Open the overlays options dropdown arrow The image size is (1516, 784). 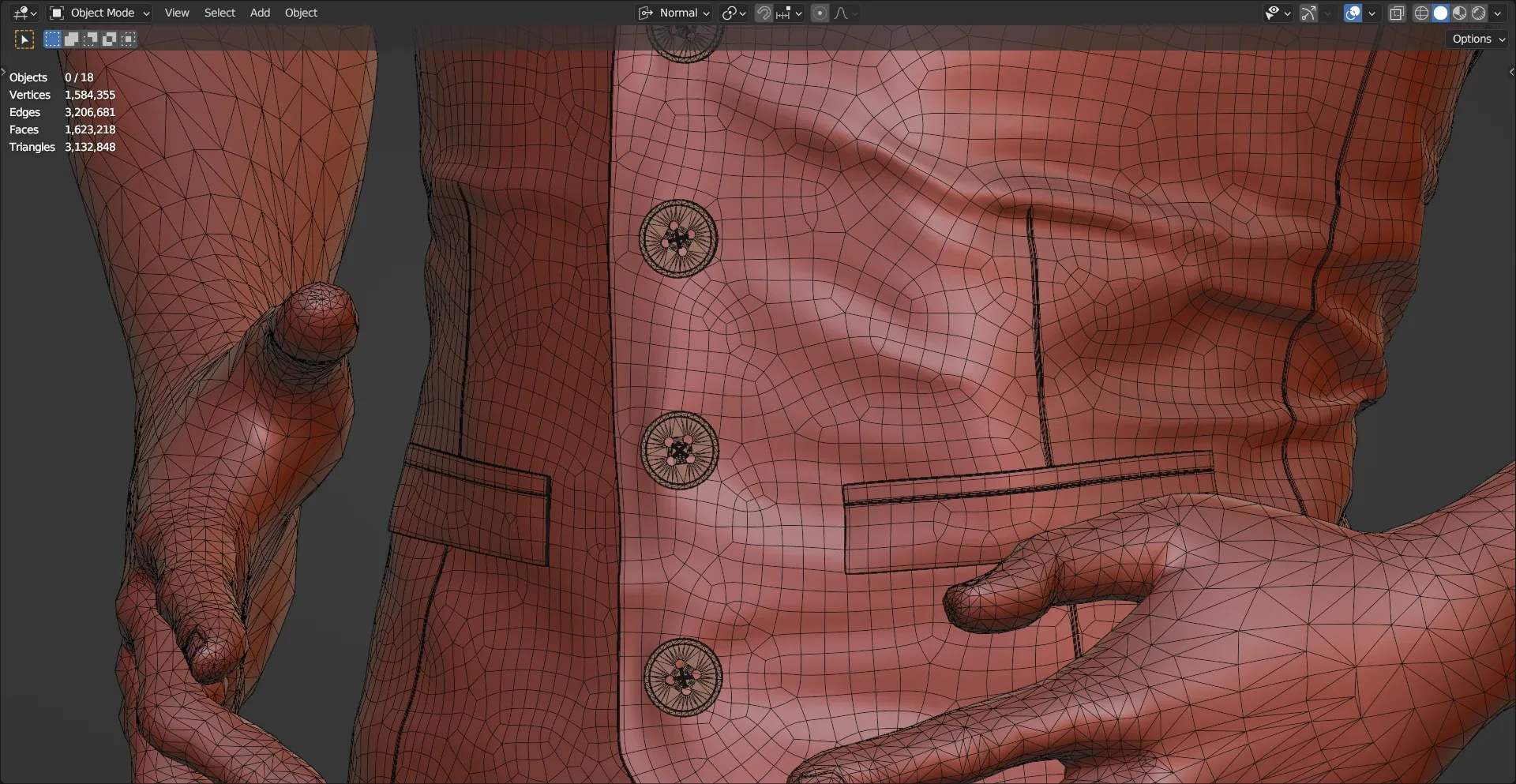tap(1372, 13)
